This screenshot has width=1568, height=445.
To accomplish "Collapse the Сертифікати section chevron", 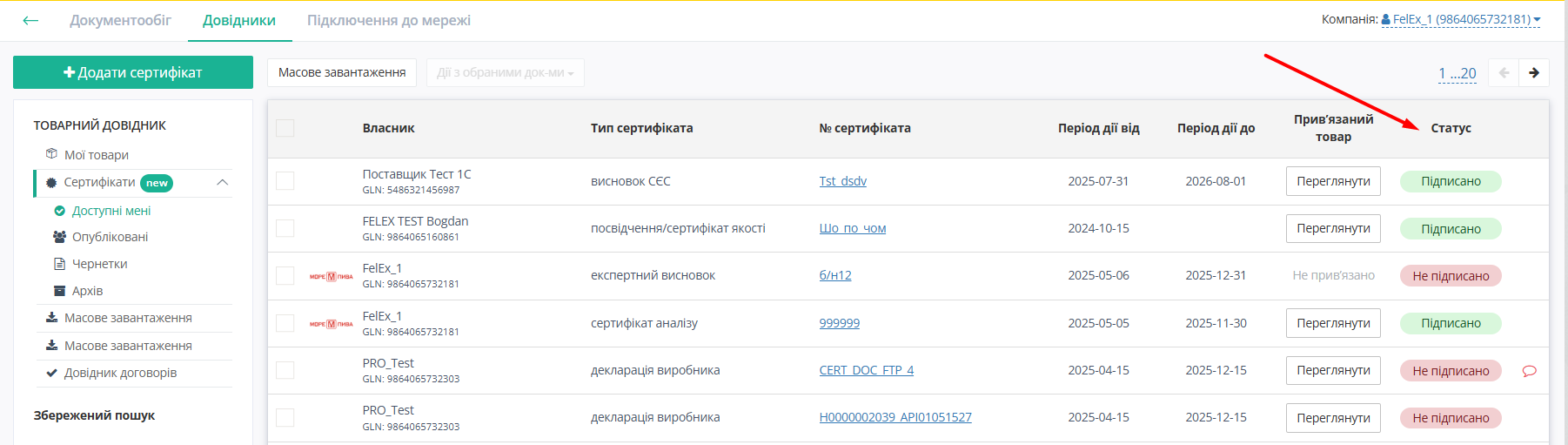I will (x=223, y=182).
